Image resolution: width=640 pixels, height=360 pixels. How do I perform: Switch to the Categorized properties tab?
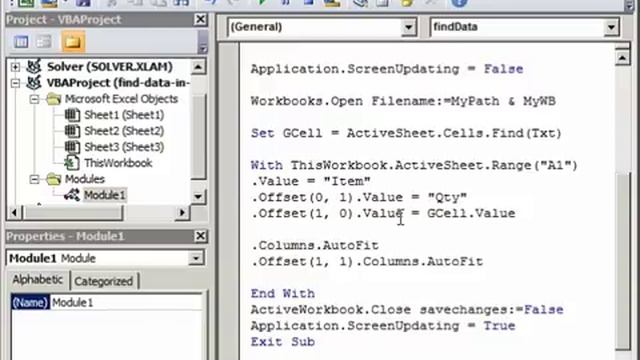[104, 281]
